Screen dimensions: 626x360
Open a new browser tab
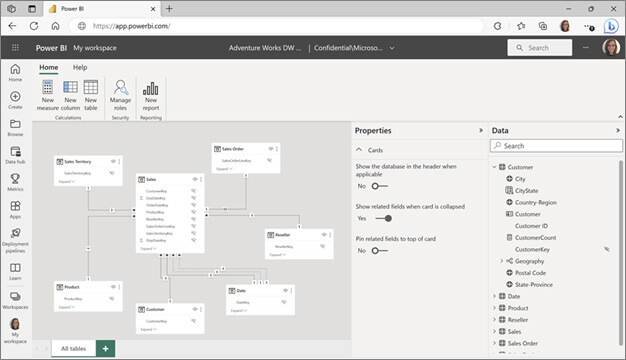[169, 9]
